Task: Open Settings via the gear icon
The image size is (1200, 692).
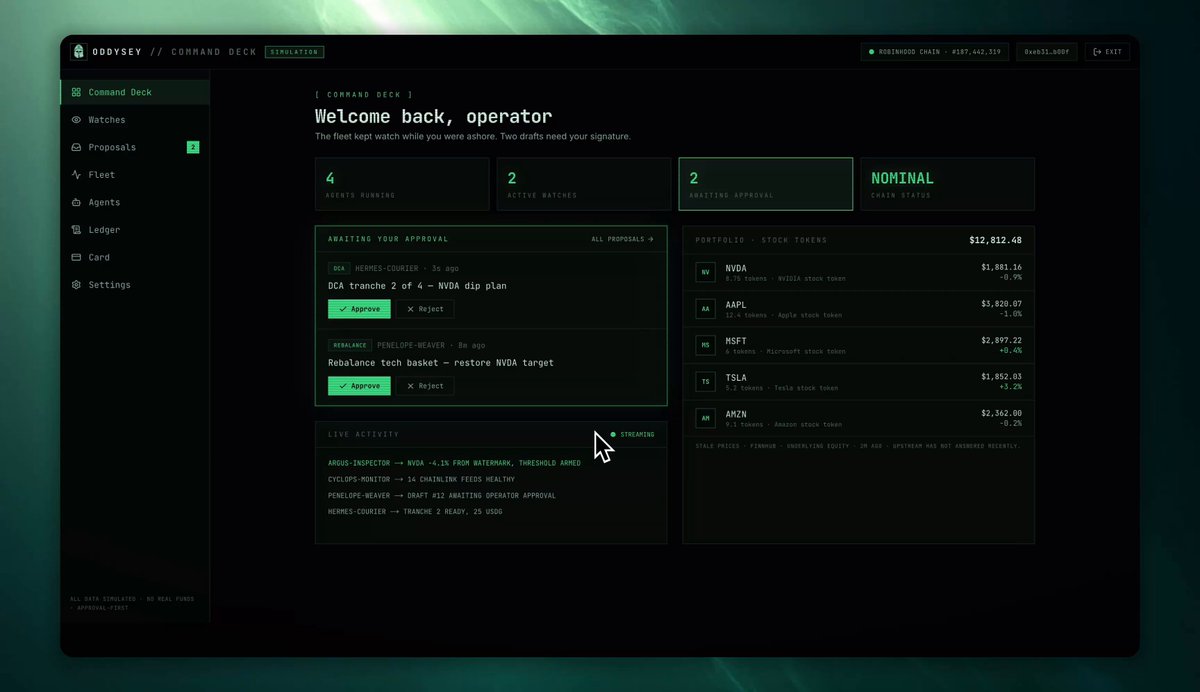Action: coord(76,285)
